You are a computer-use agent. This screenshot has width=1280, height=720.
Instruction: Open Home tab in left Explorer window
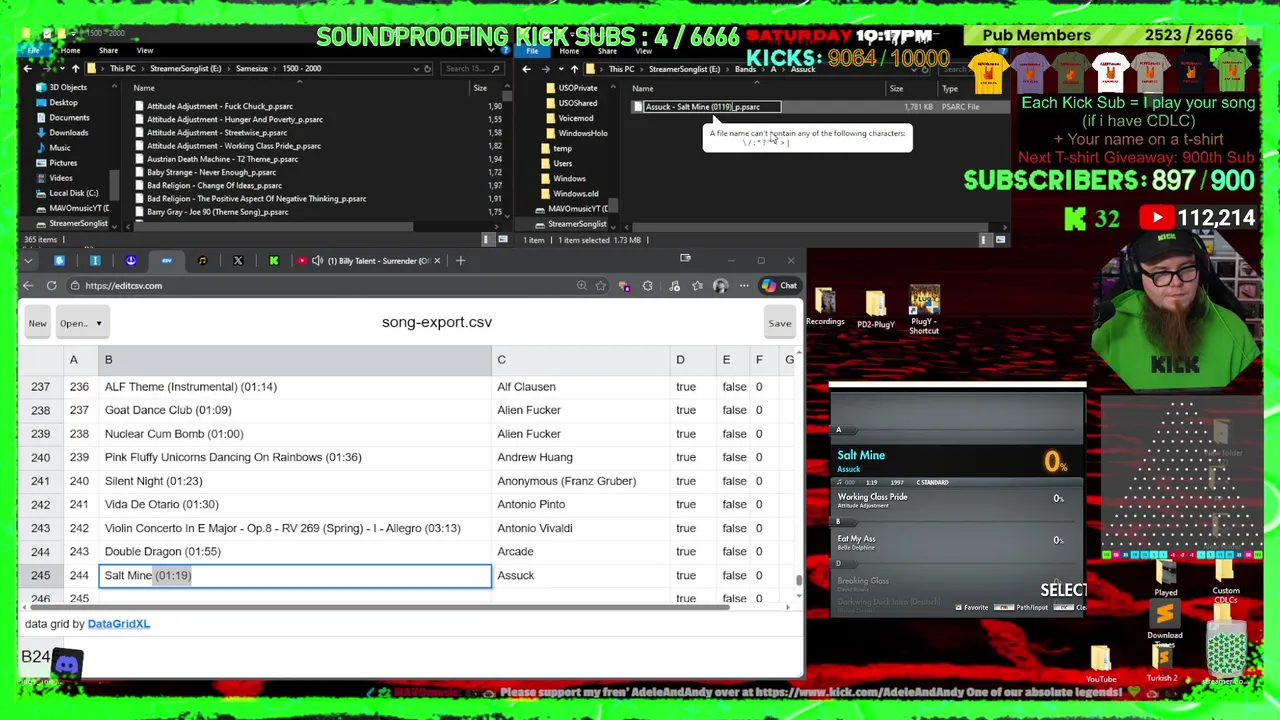coord(70,50)
